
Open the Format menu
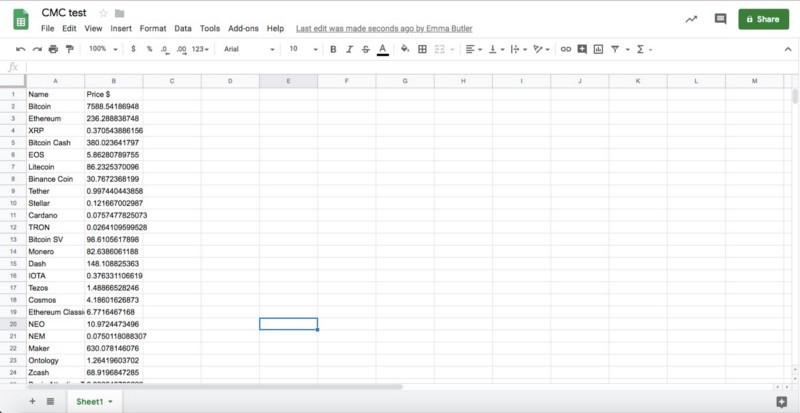pyautogui.click(x=153, y=29)
